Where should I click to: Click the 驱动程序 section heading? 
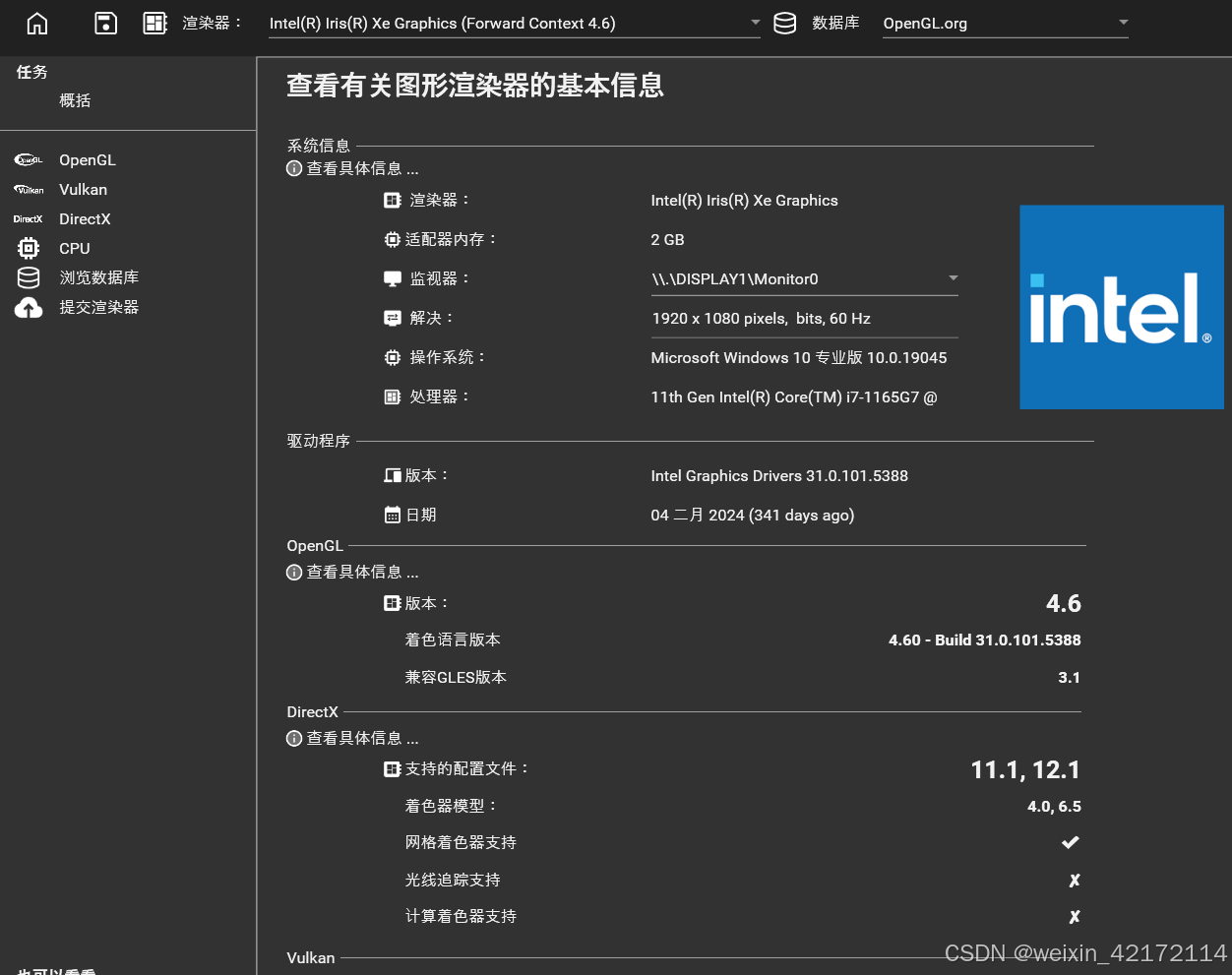tap(319, 441)
